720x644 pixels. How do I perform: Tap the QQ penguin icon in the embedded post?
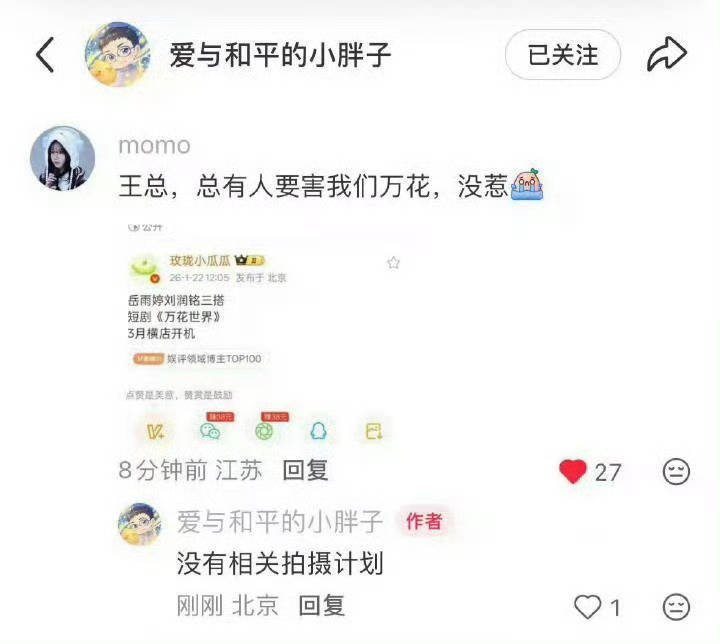(319, 431)
